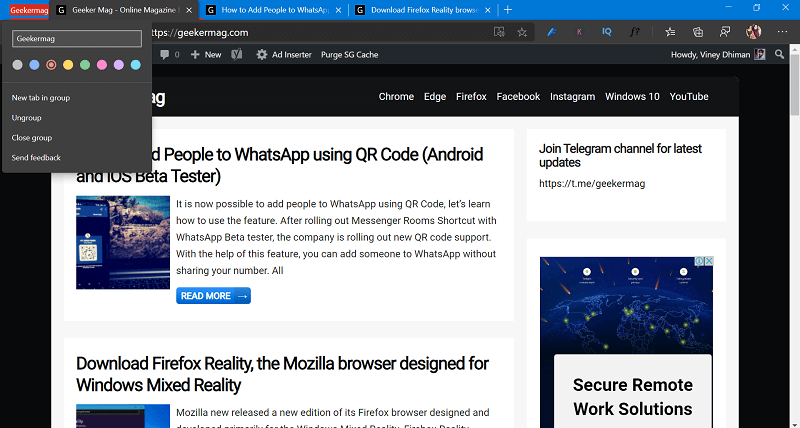
Task: Open the f? font finder extension
Action: click(x=634, y=32)
